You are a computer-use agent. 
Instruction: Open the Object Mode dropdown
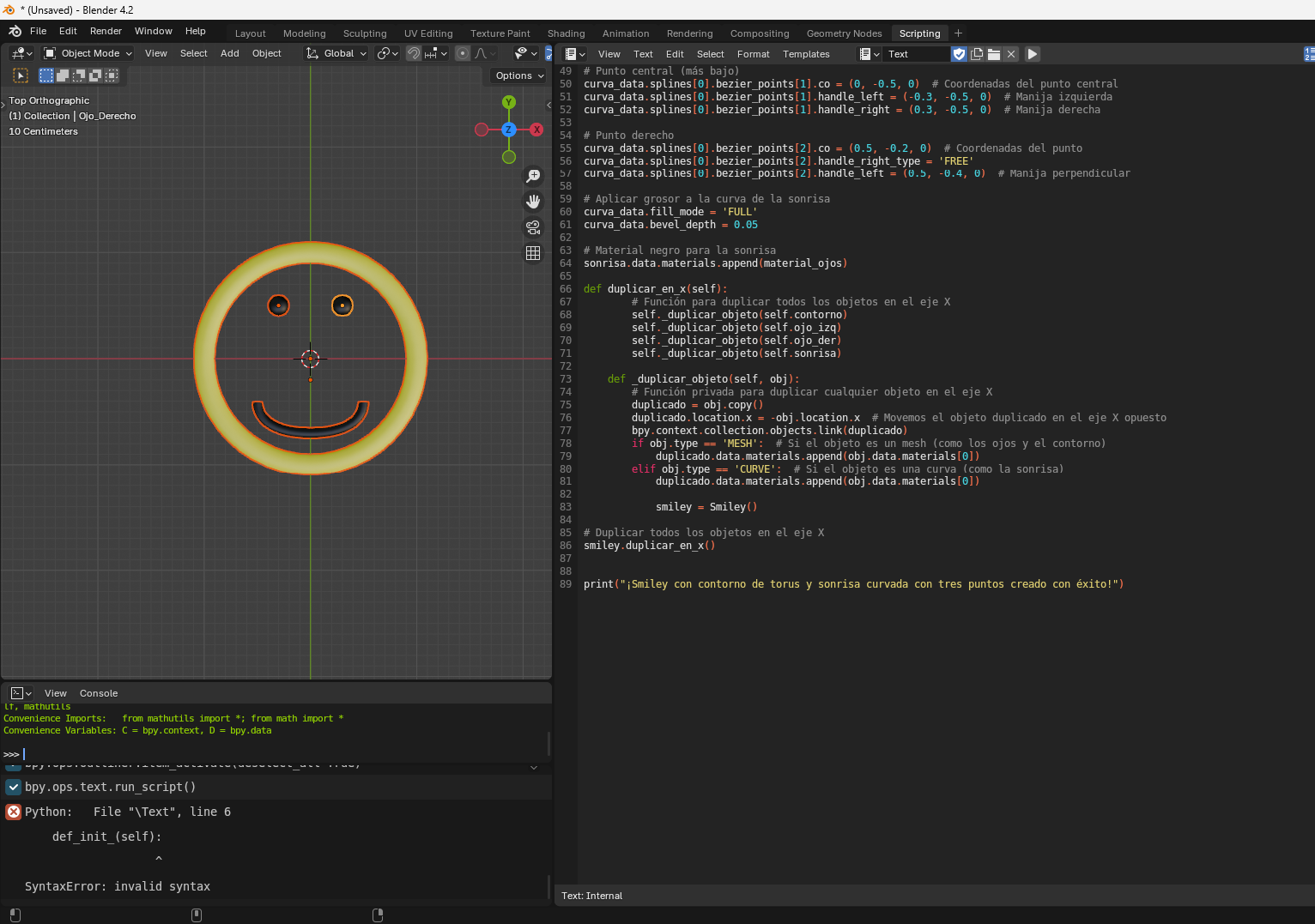pyautogui.click(x=88, y=53)
